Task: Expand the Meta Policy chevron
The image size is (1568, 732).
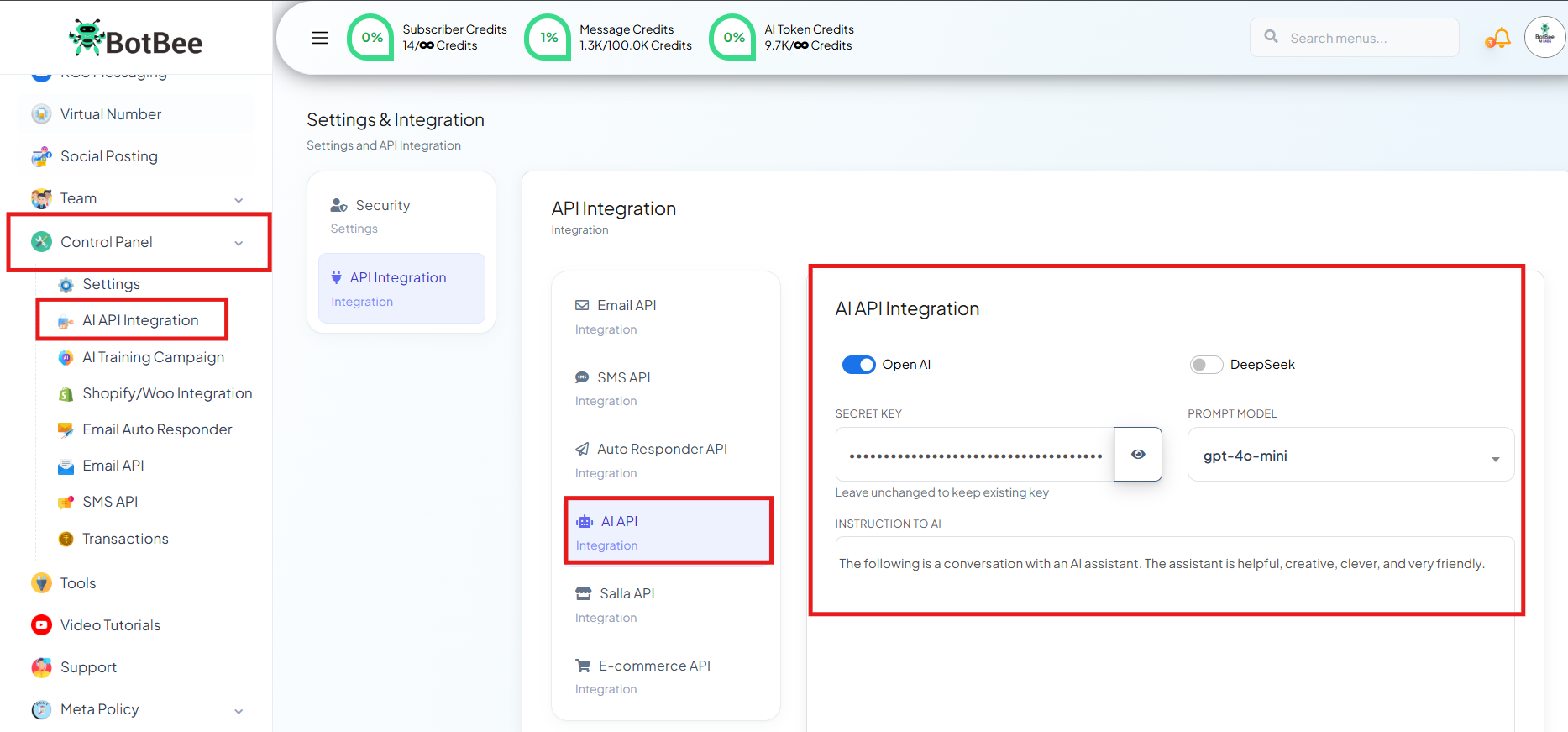Action: point(239,711)
